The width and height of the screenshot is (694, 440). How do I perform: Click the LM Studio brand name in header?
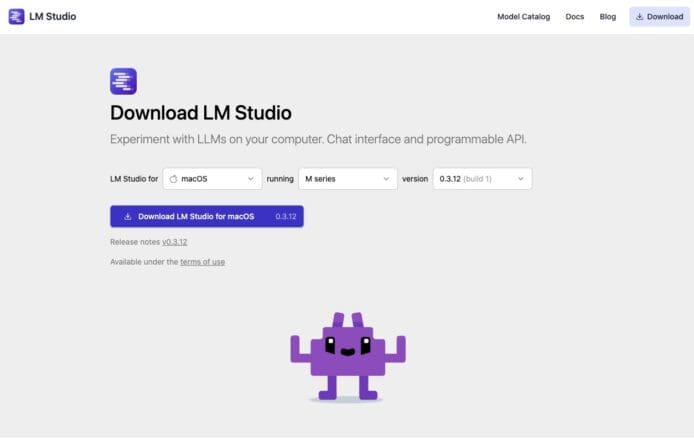point(52,16)
